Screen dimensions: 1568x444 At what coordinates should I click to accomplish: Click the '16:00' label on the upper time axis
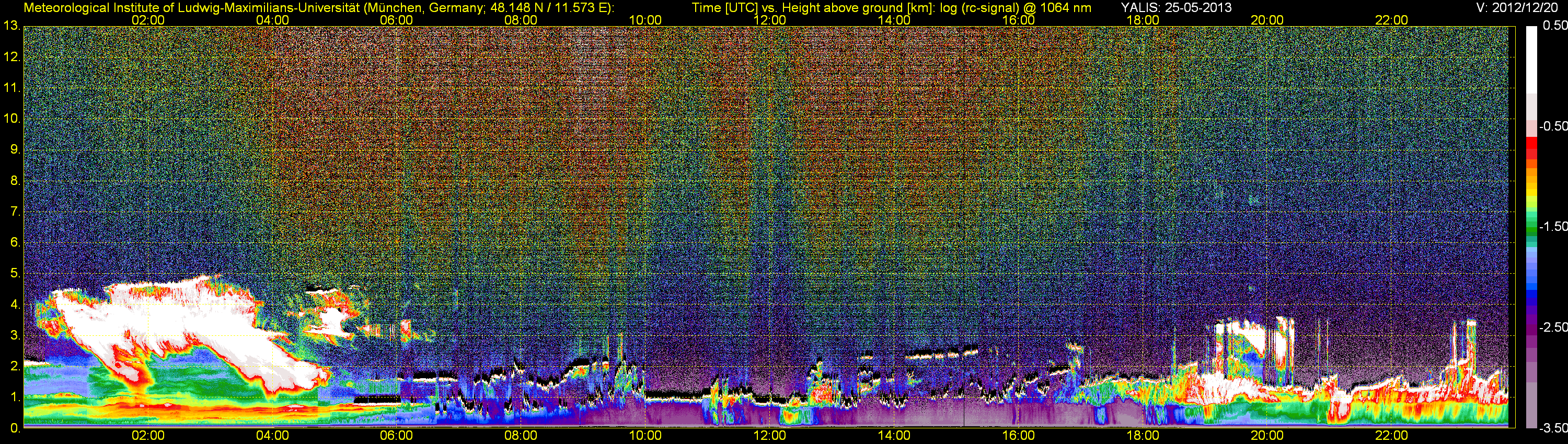tap(1018, 20)
